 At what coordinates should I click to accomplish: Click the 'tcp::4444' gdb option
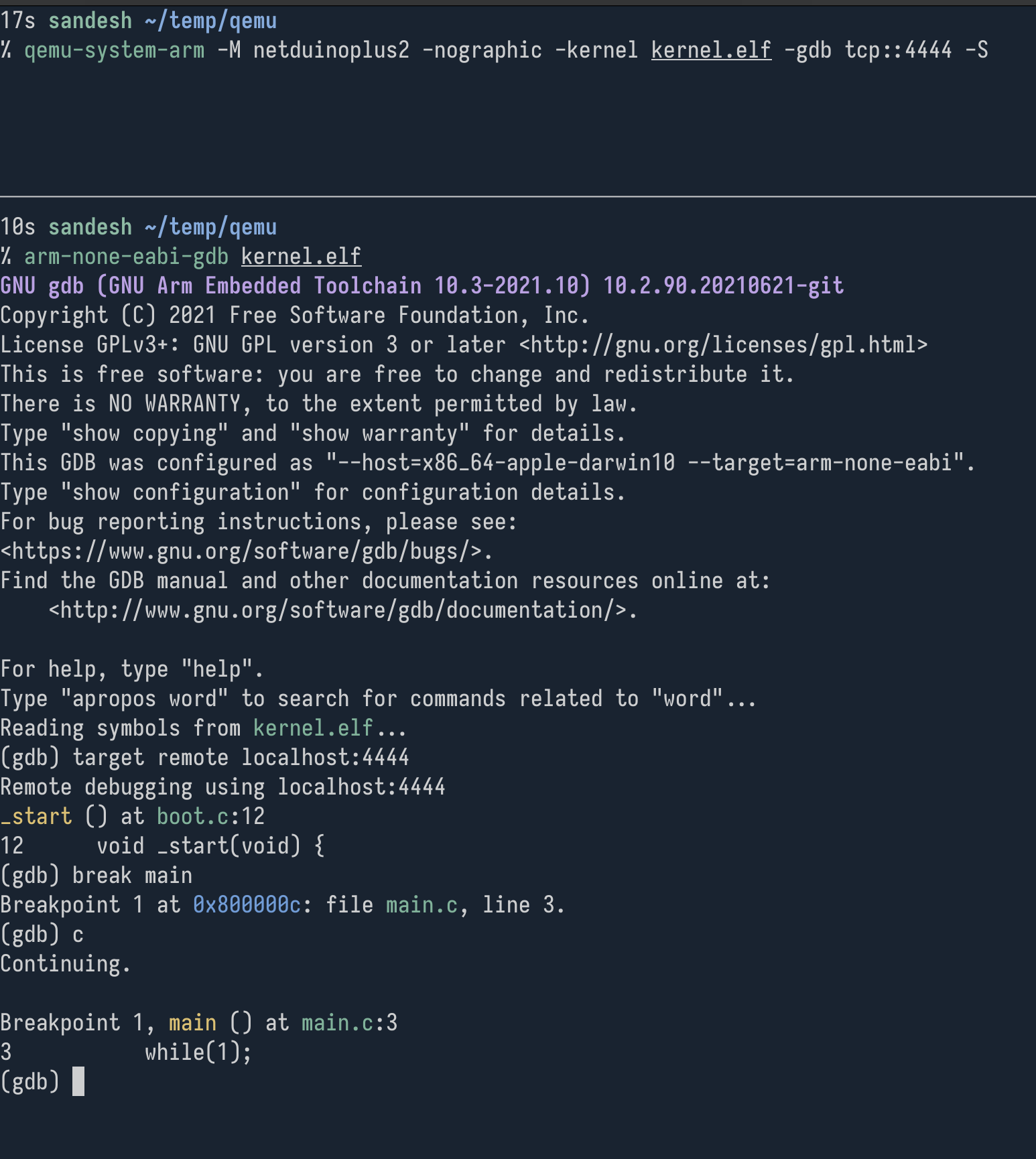(898, 50)
